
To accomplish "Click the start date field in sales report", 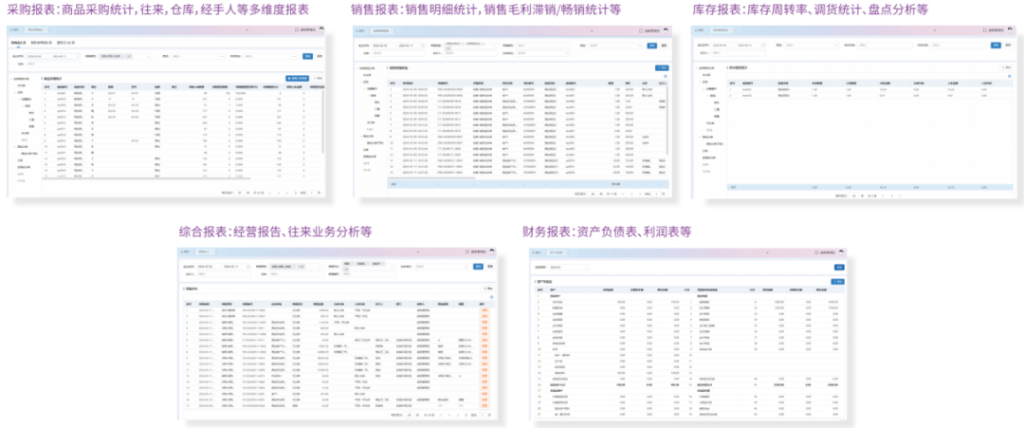I will [x=378, y=45].
